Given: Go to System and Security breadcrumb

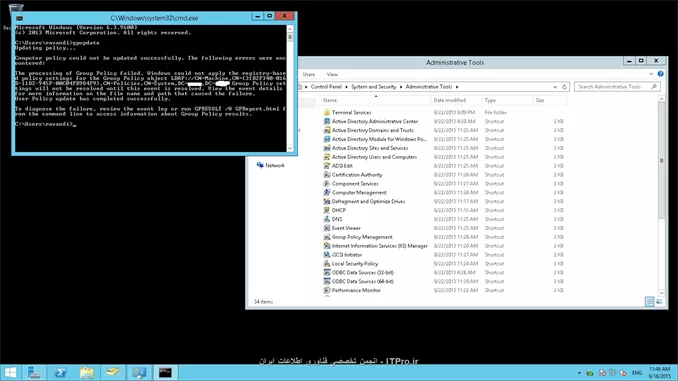Looking at the screenshot, I should point(374,87).
